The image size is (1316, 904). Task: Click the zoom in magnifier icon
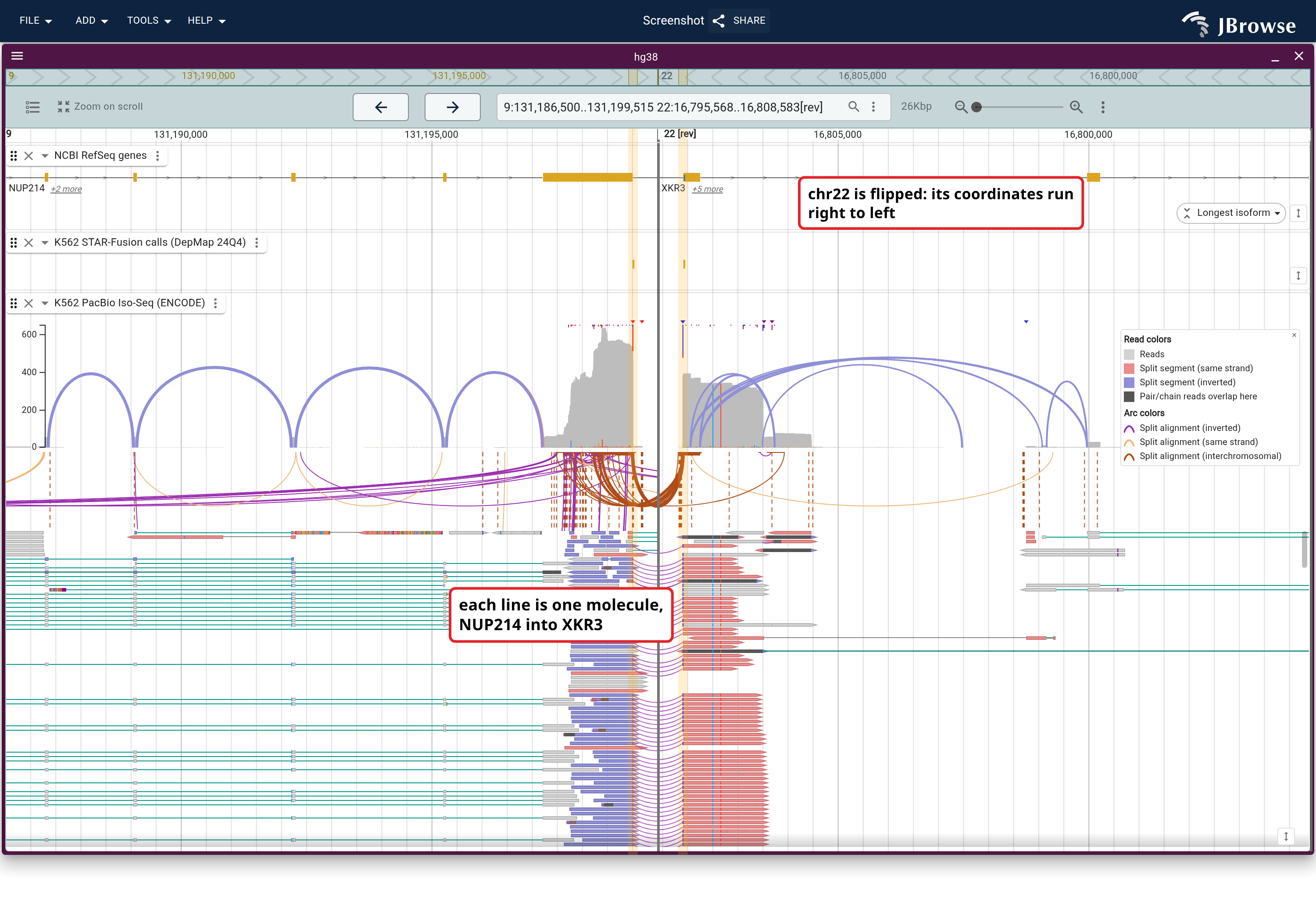pyautogui.click(x=1076, y=107)
